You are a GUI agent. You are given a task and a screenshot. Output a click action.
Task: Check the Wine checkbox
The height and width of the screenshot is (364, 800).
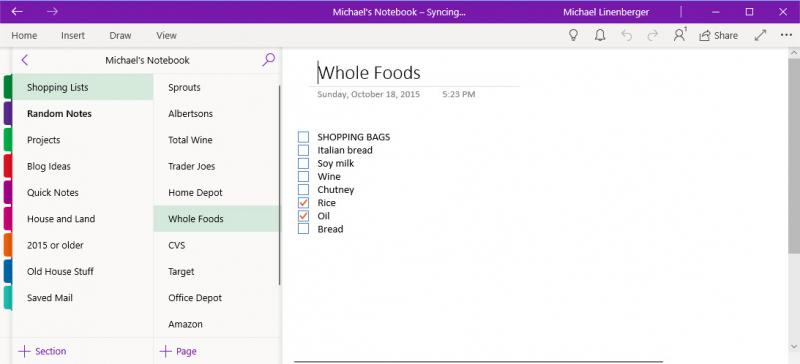pyautogui.click(x=304, y=177)
